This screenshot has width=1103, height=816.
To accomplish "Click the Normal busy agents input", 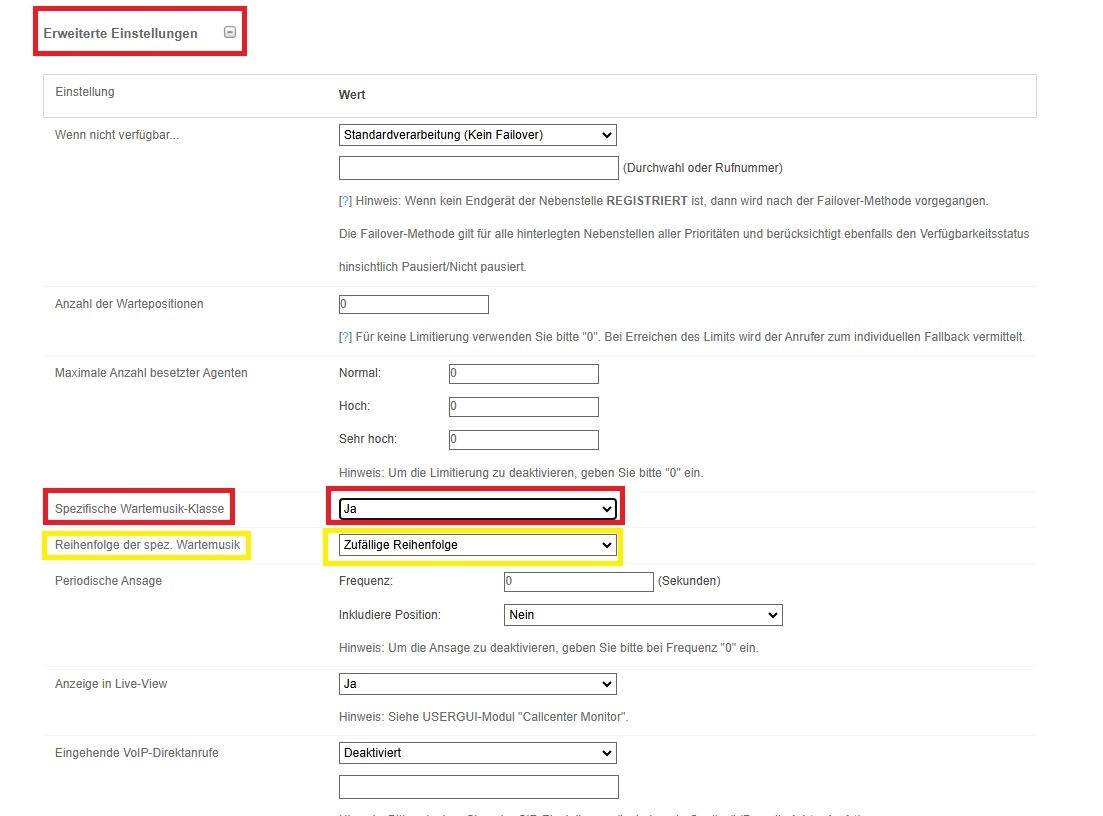I will (524, 374).
